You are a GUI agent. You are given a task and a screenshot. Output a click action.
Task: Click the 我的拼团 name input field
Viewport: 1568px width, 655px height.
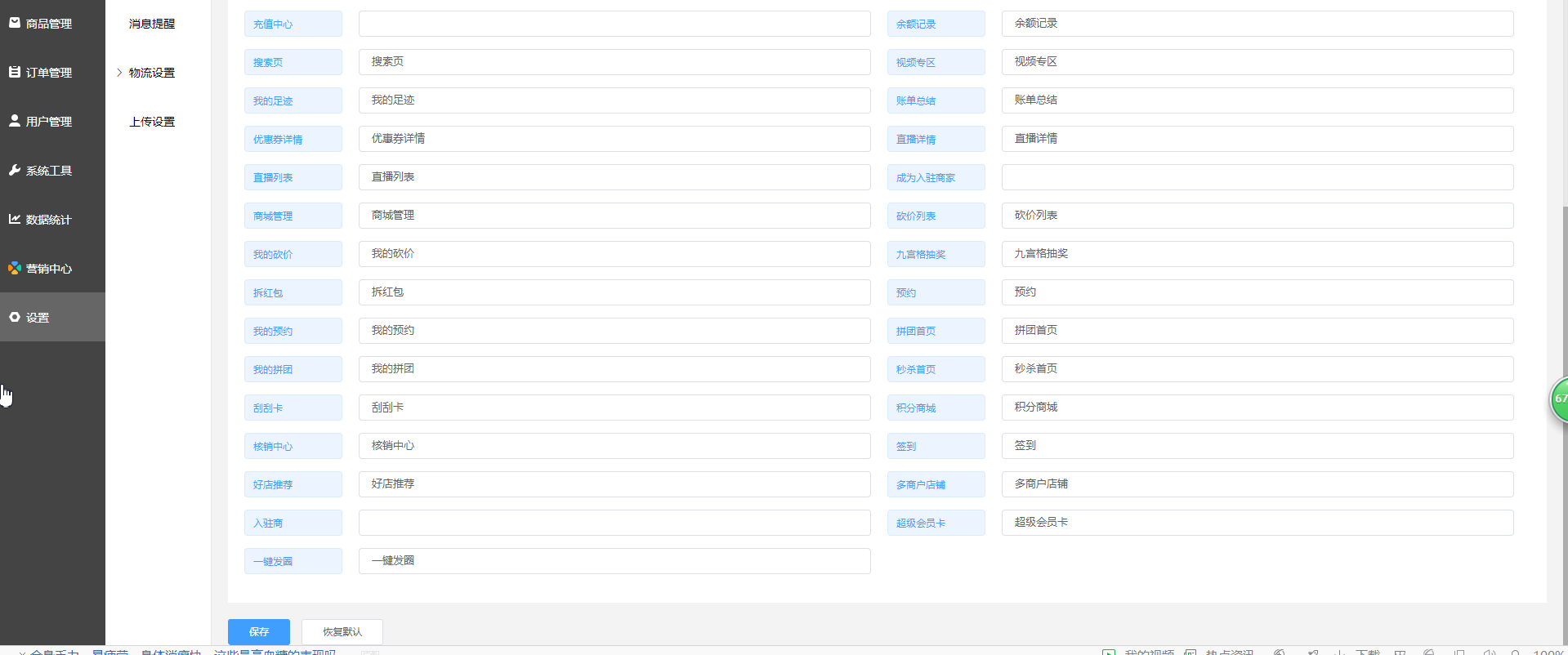(614, 369)
